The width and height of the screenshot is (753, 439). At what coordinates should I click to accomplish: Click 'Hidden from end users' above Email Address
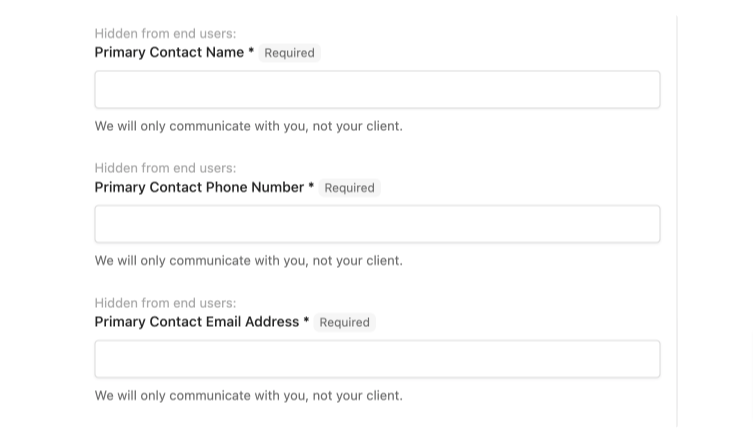165,303
